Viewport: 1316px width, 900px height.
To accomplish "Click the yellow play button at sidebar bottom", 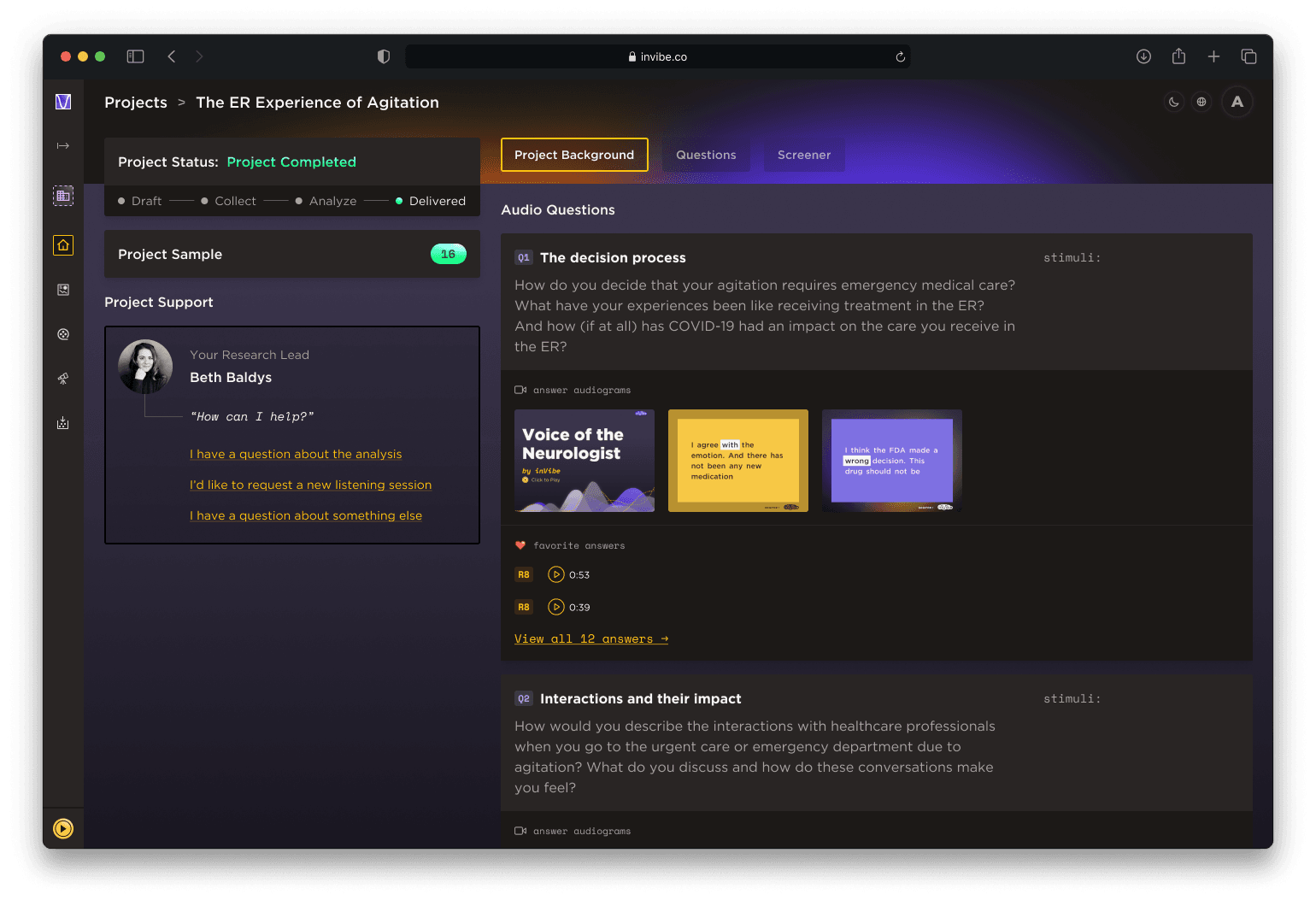I will tap(63, 828).
